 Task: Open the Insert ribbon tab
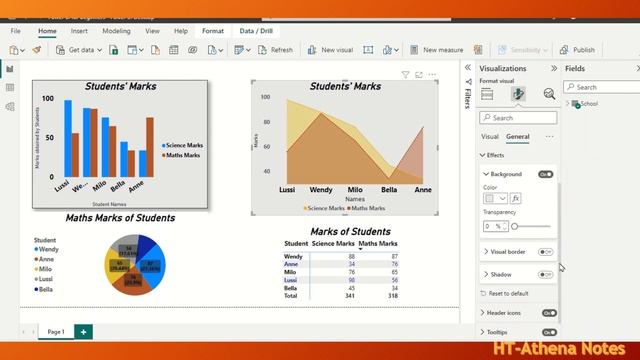click(79, 31)
